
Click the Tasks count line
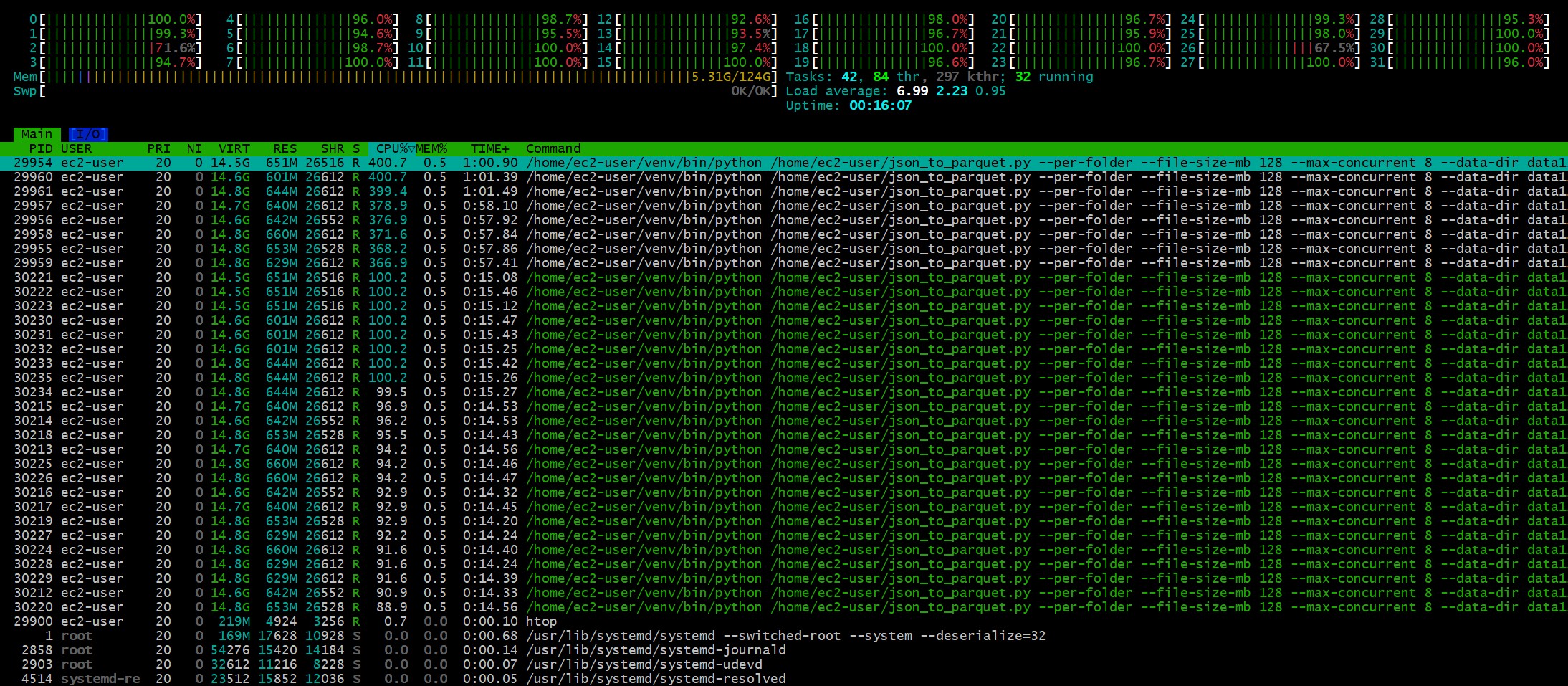(x=940, y=77)
